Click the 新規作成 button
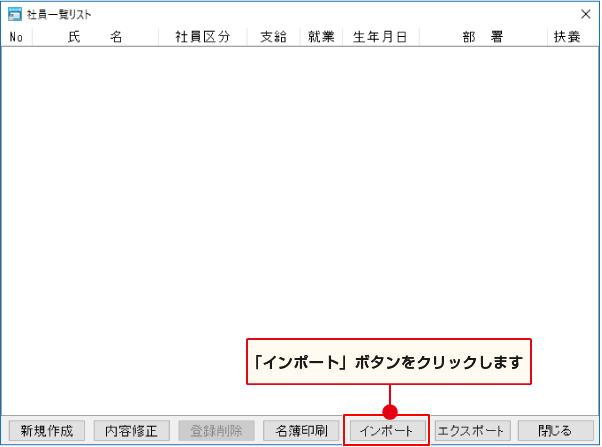602x447 pixels. pyautogui.click(x=46, y=430)
